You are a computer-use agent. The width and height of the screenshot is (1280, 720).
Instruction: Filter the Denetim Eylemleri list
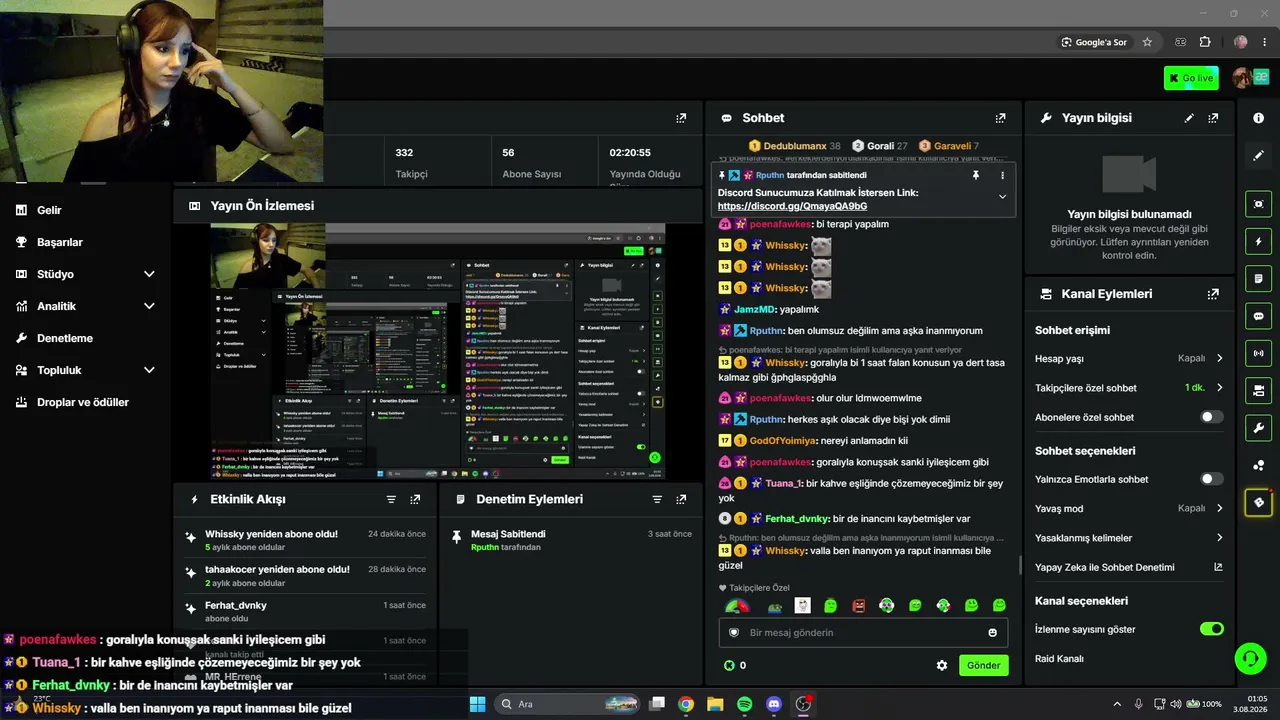pos(657,499)
